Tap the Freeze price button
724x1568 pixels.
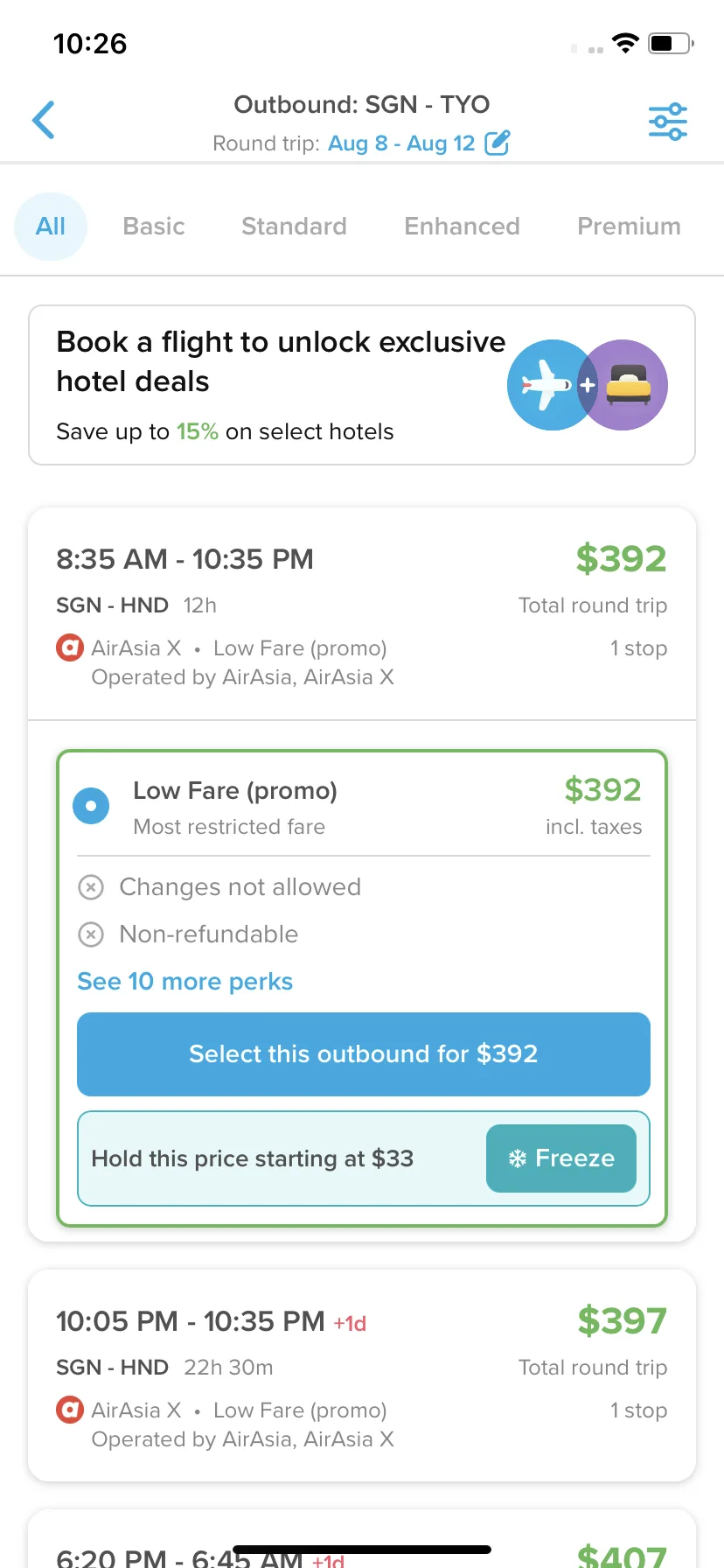pos(561,1158)
